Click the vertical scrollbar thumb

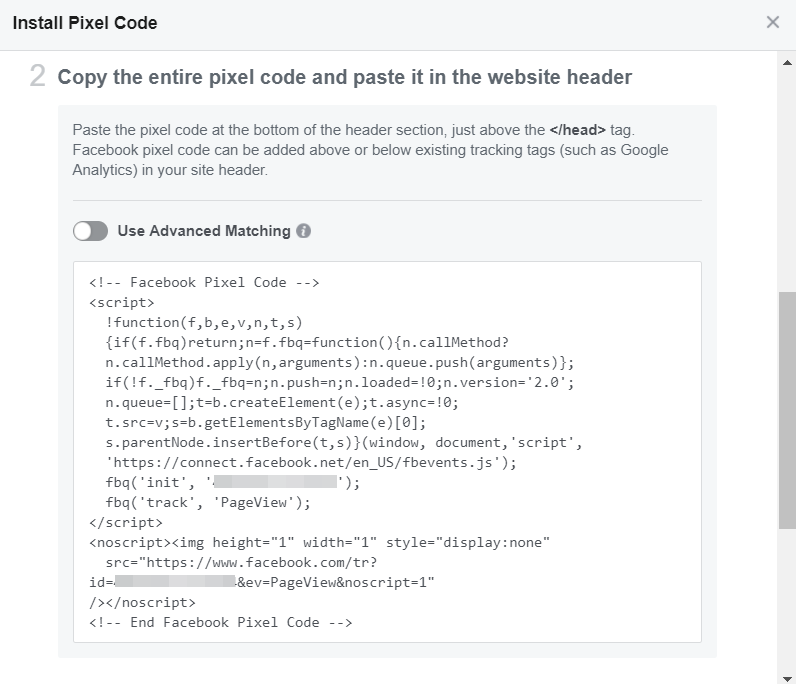tap(787, 410)
